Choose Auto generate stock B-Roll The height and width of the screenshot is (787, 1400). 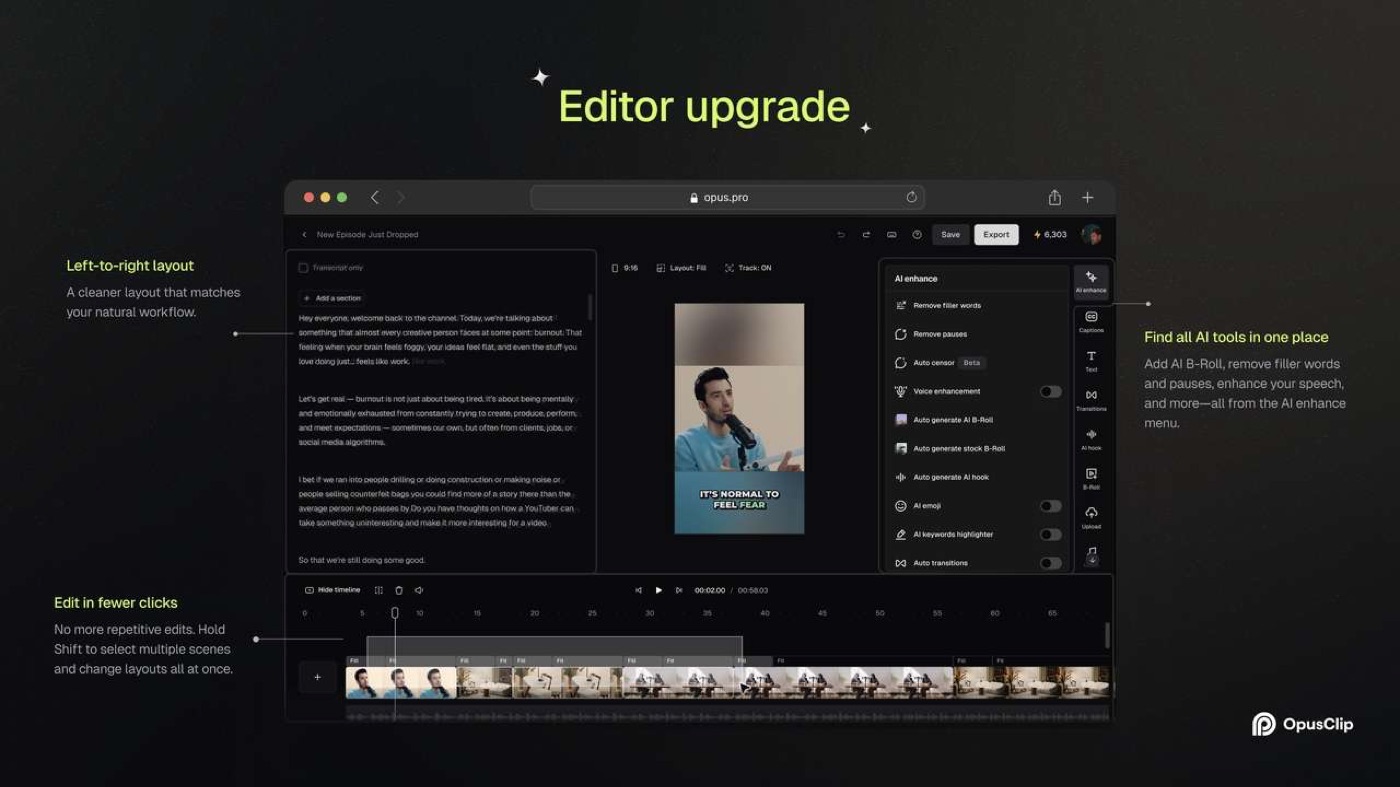point(949,448)
